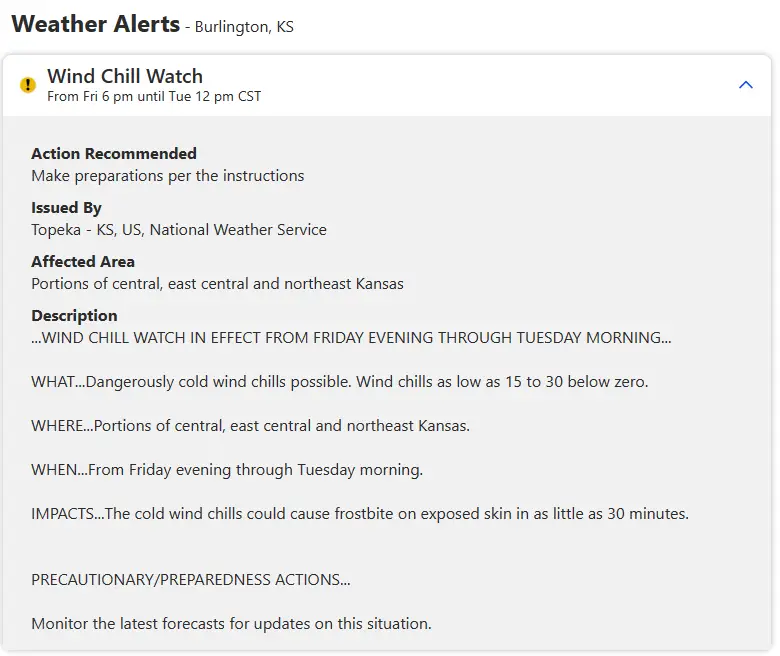Screen dimensions: 780x656
Task: Click the WHAT dangerously cold wind chills line
Action: (x=340, y=381)
